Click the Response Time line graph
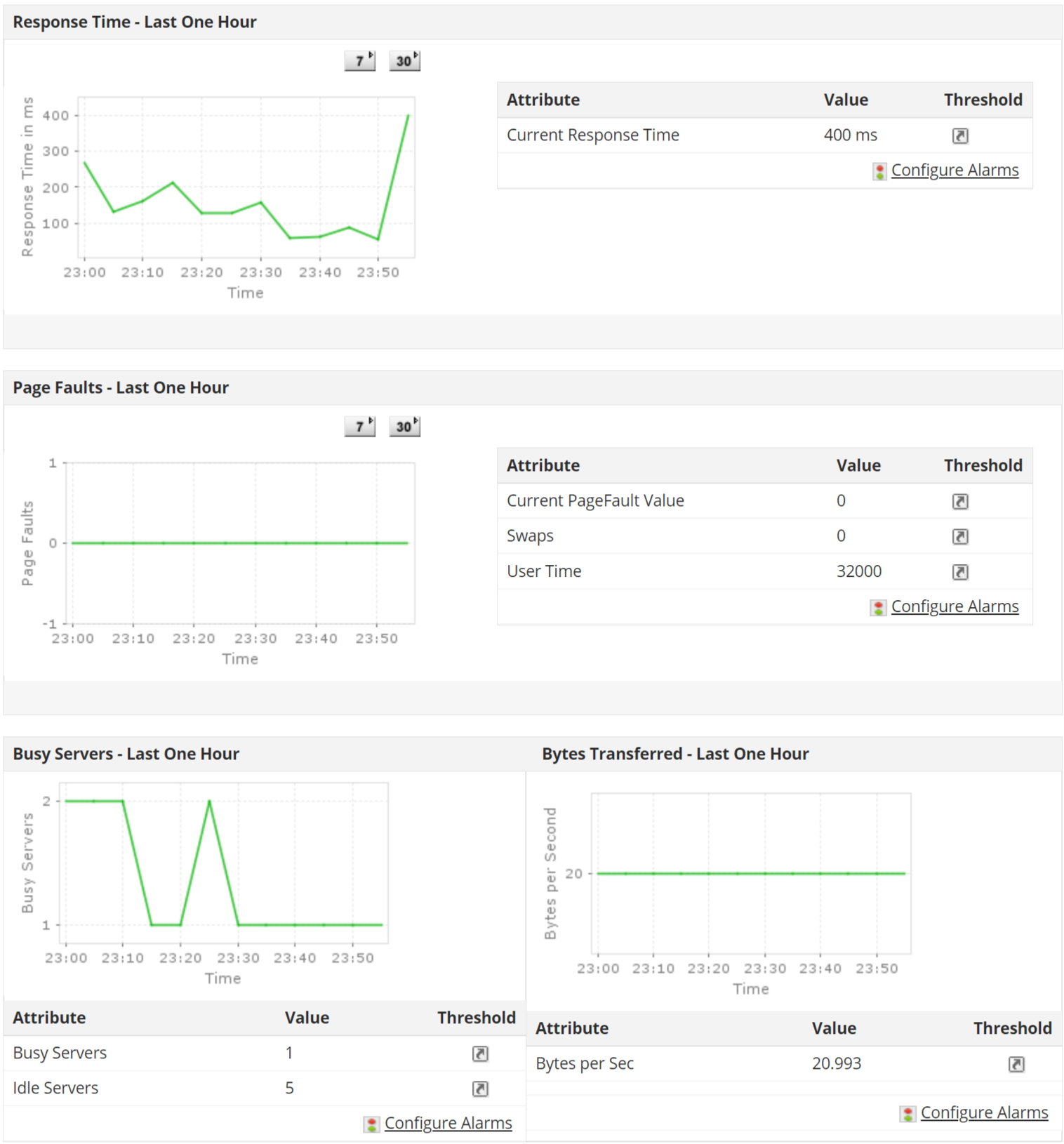Viewport: 1064px width, 1144px height. click(x=246, y=178)
